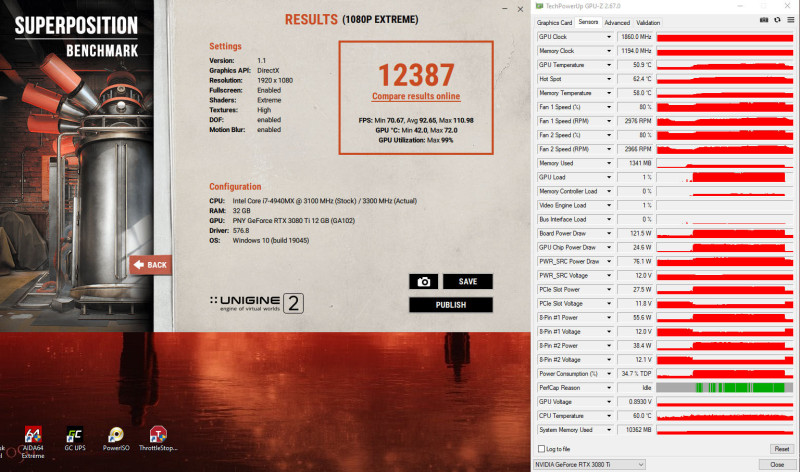Open the PerfCap Reason sensor dropdown

(609, 388)
